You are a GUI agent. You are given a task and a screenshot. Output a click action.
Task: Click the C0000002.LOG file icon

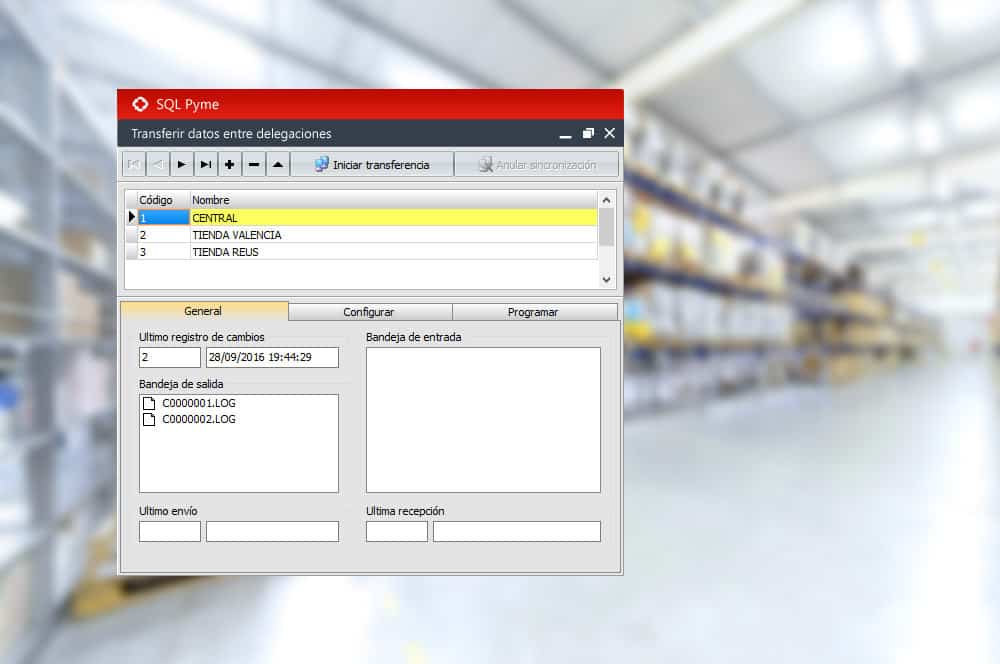(149, 419)
